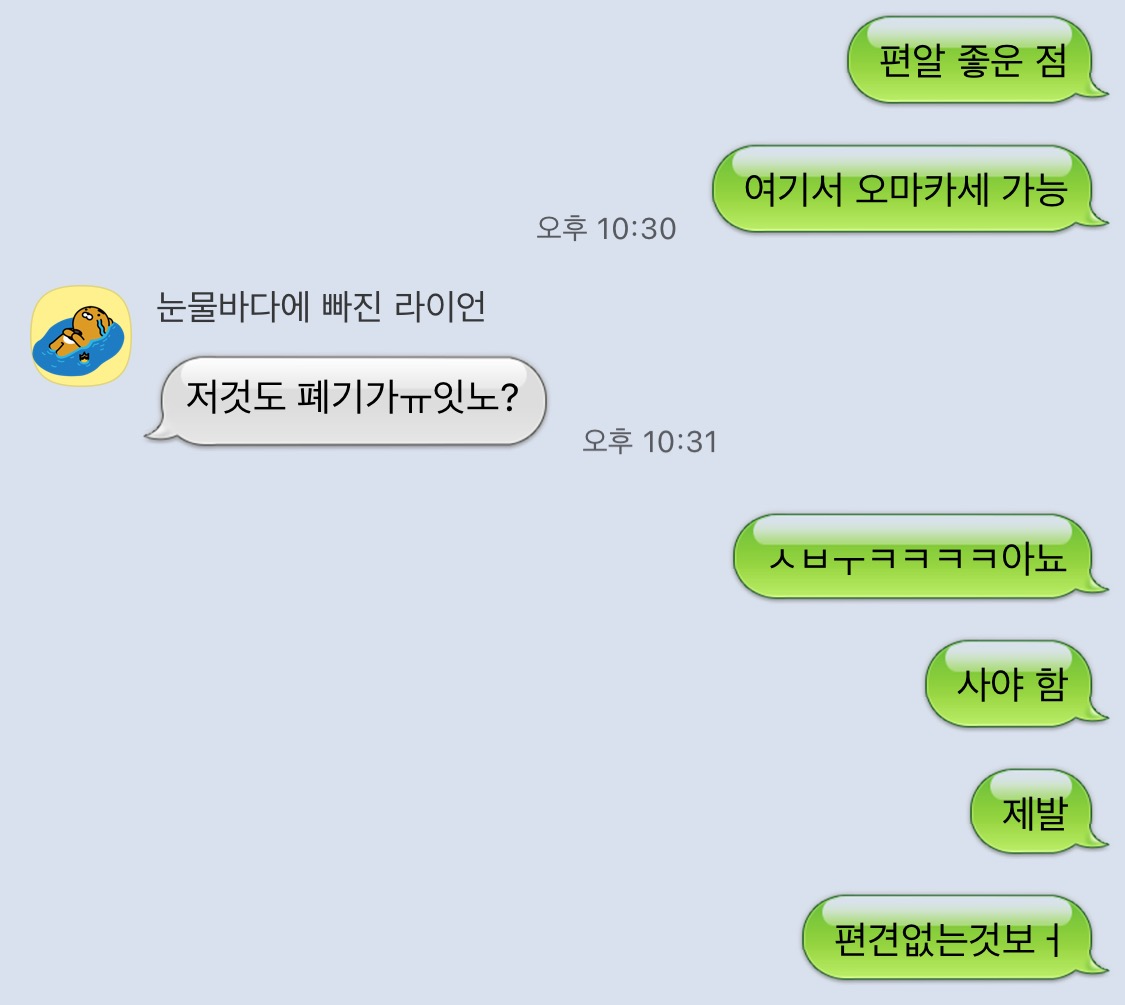Tap sender name 눈물바다에 빠진 라이언

coord(321,307)
